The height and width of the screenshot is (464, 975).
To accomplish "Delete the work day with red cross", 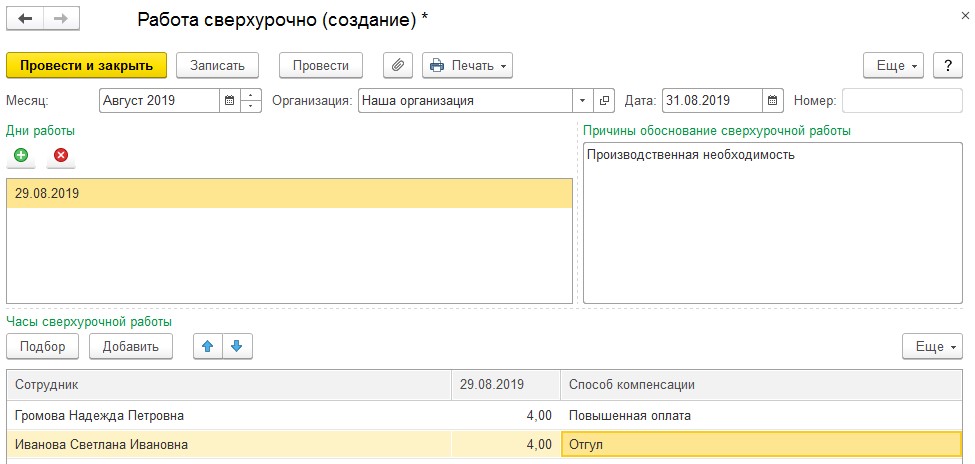I will click(60, 155).
